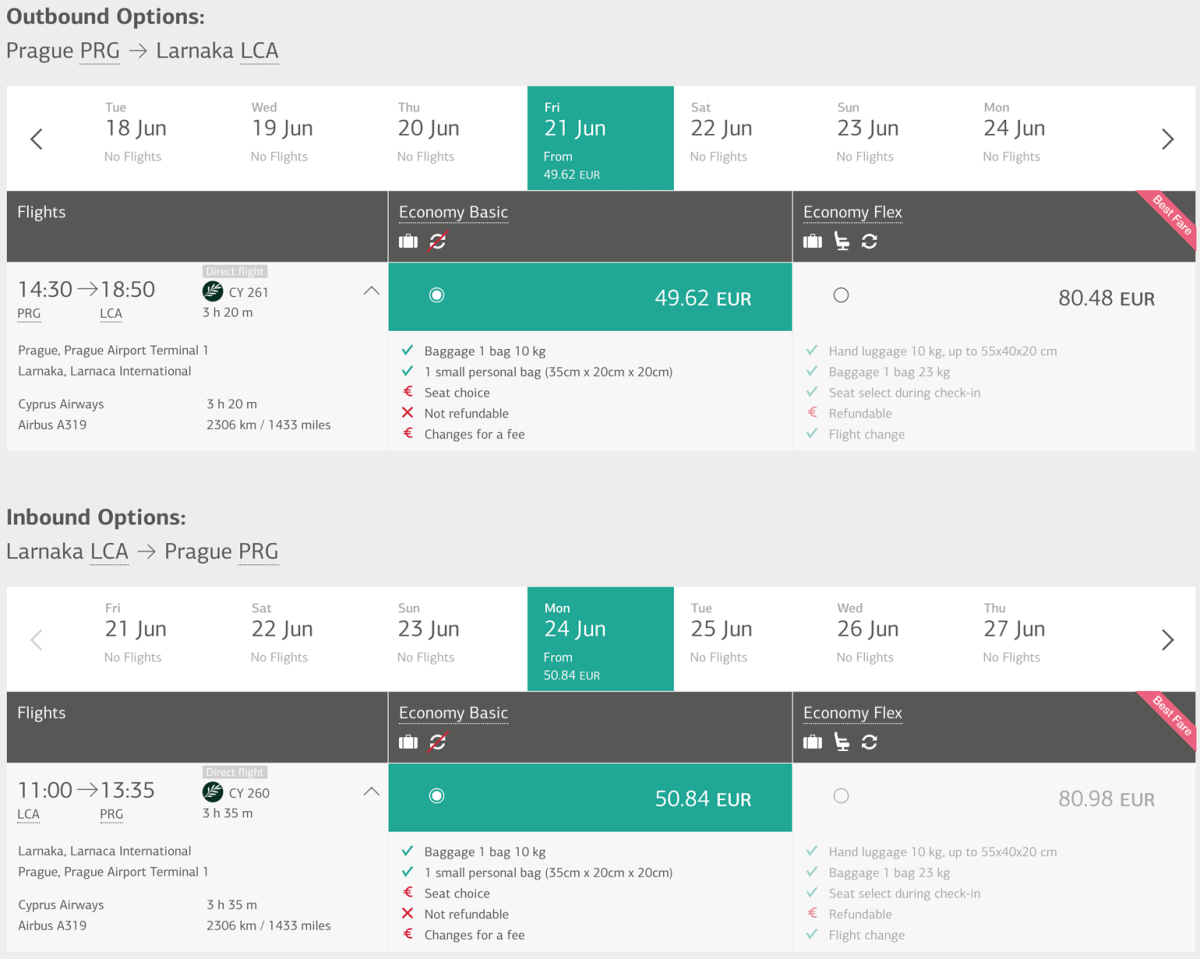This screenshot has width=1200, height=959.
Task: Click seat icon under inbound Economy Flex
Action: click(842, 742)
